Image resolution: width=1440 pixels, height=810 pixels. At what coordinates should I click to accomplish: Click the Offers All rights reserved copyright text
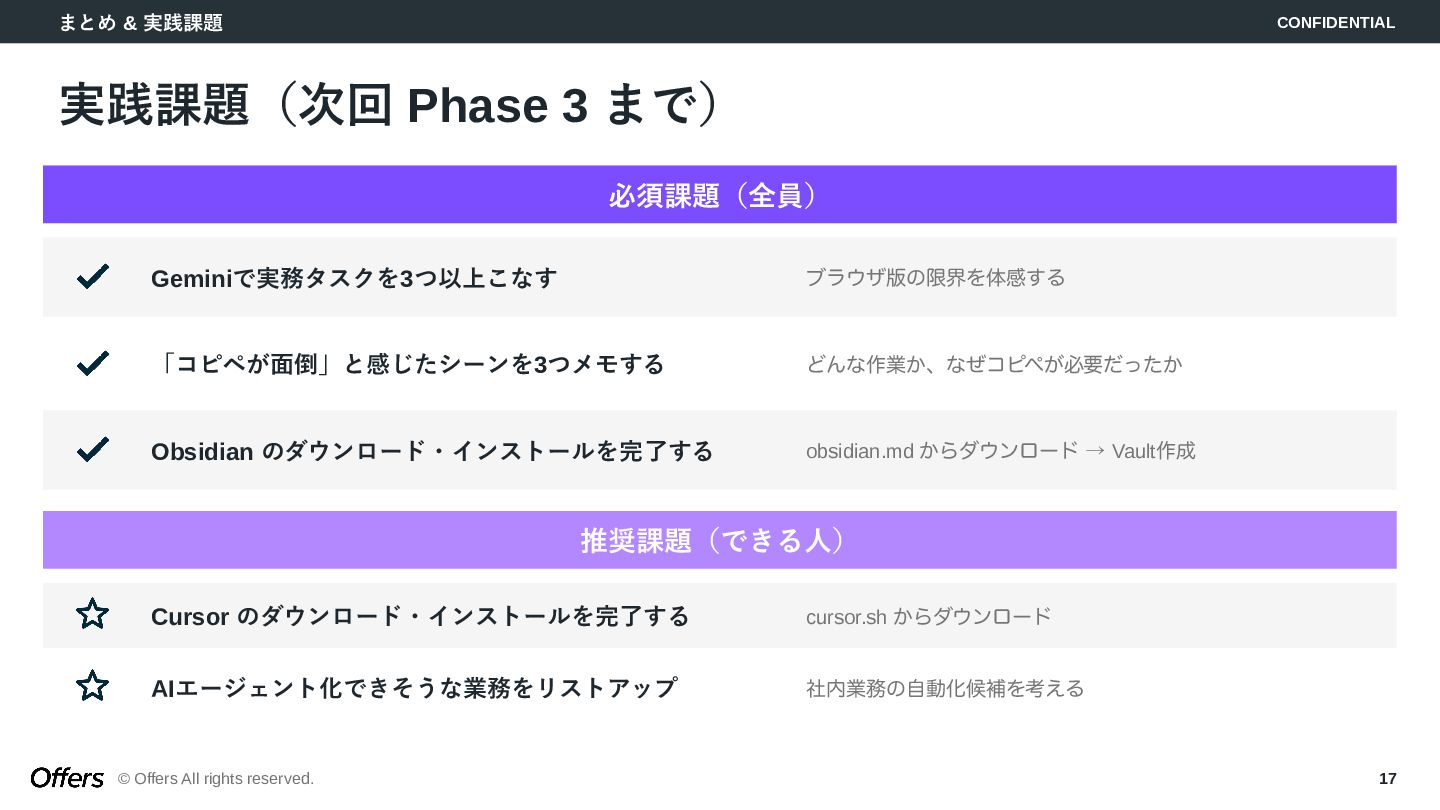pyautogui.click(x=216, y=778)
